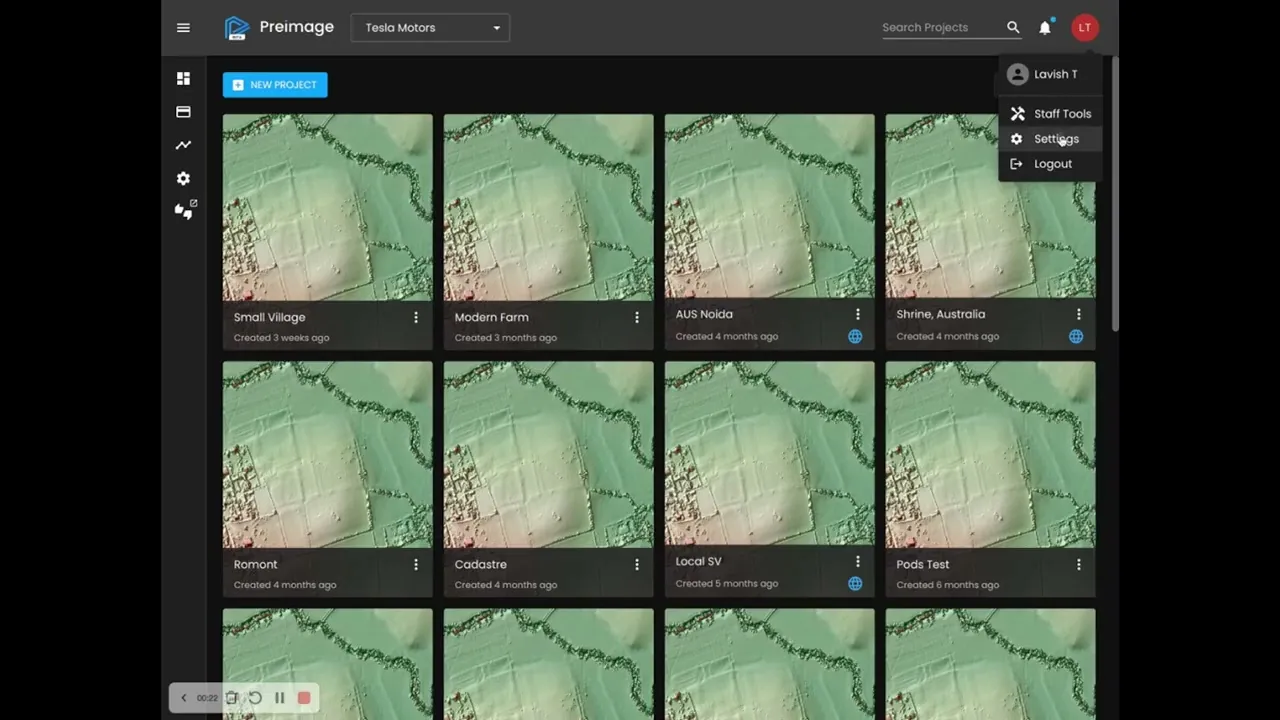Click the Preimage logo
1280x720 pixels.
[279, 28]
